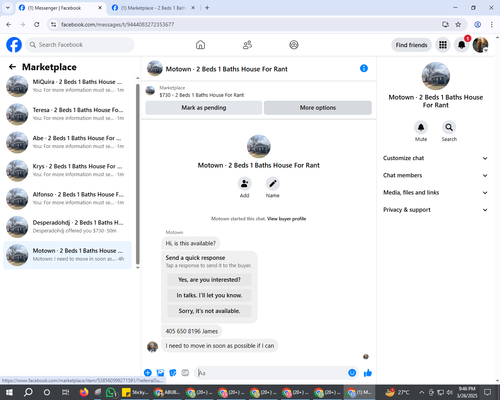The width and height of the screenshot is (500, 400).
Task: Open emoji picker in message box
Action: pos(352,373)
